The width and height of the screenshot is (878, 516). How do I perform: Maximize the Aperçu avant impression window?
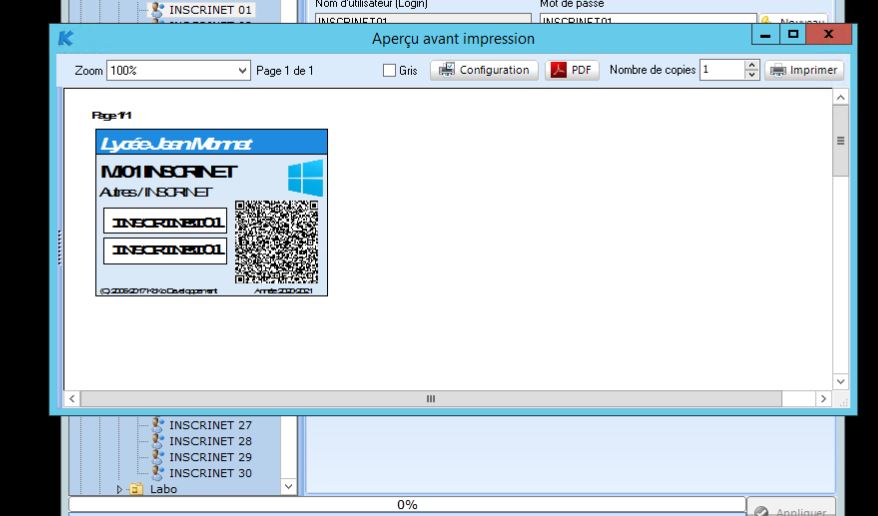(x=793, y=35)
